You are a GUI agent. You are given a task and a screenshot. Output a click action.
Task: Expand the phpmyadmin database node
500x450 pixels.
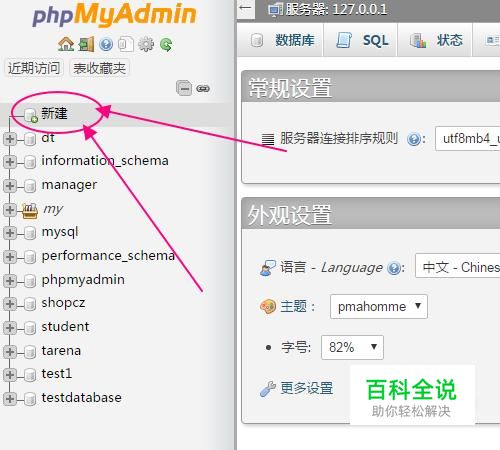point(10,281)
